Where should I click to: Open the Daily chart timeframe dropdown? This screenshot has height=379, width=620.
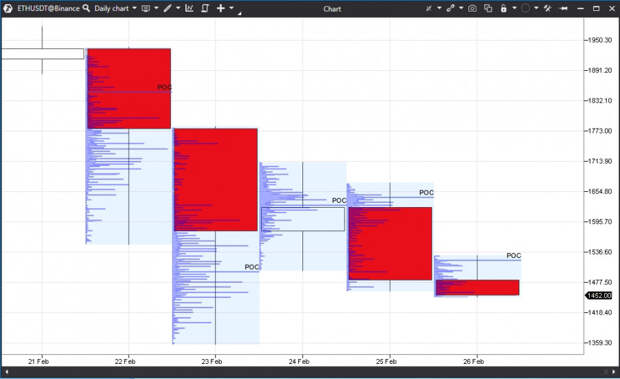[x=115, y=8]
